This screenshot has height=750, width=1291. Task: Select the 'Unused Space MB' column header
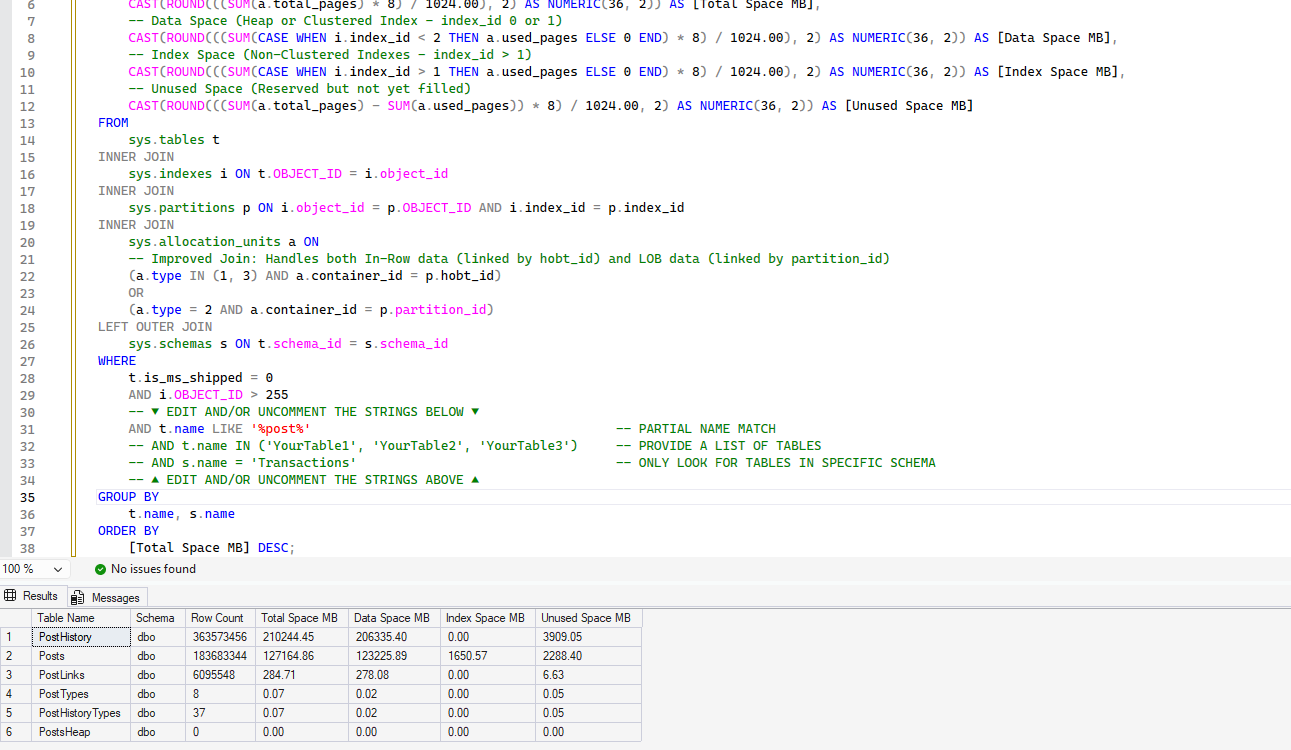pyautogui.click(x=585, y=618)
